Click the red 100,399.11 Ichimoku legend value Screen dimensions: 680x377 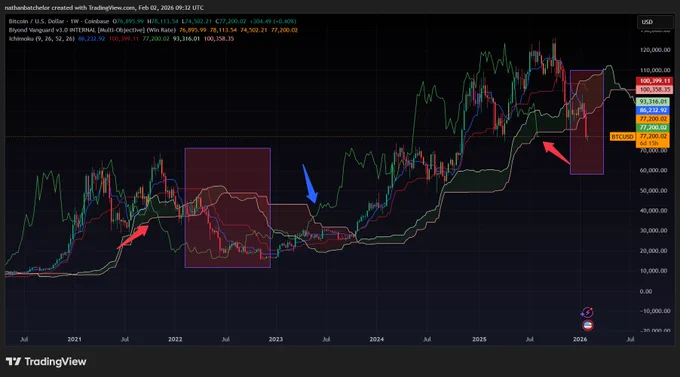pyautogui.click(x=124, y=39)
